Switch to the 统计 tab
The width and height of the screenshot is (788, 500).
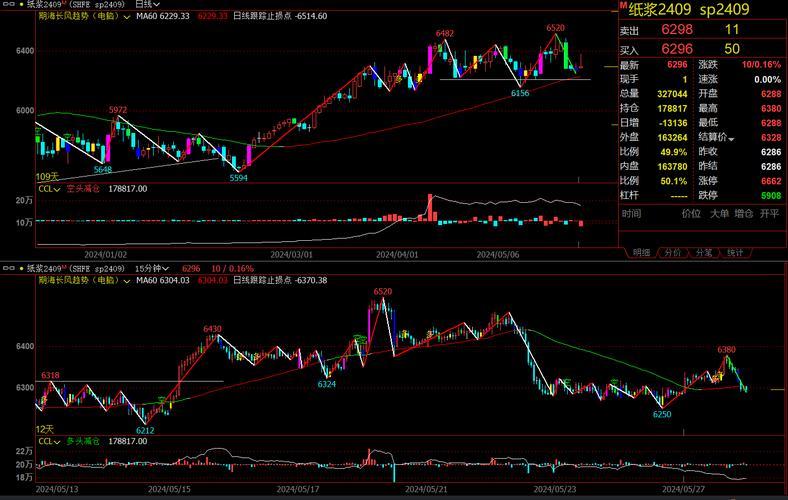pyautogui.click(x=735, y=252)
